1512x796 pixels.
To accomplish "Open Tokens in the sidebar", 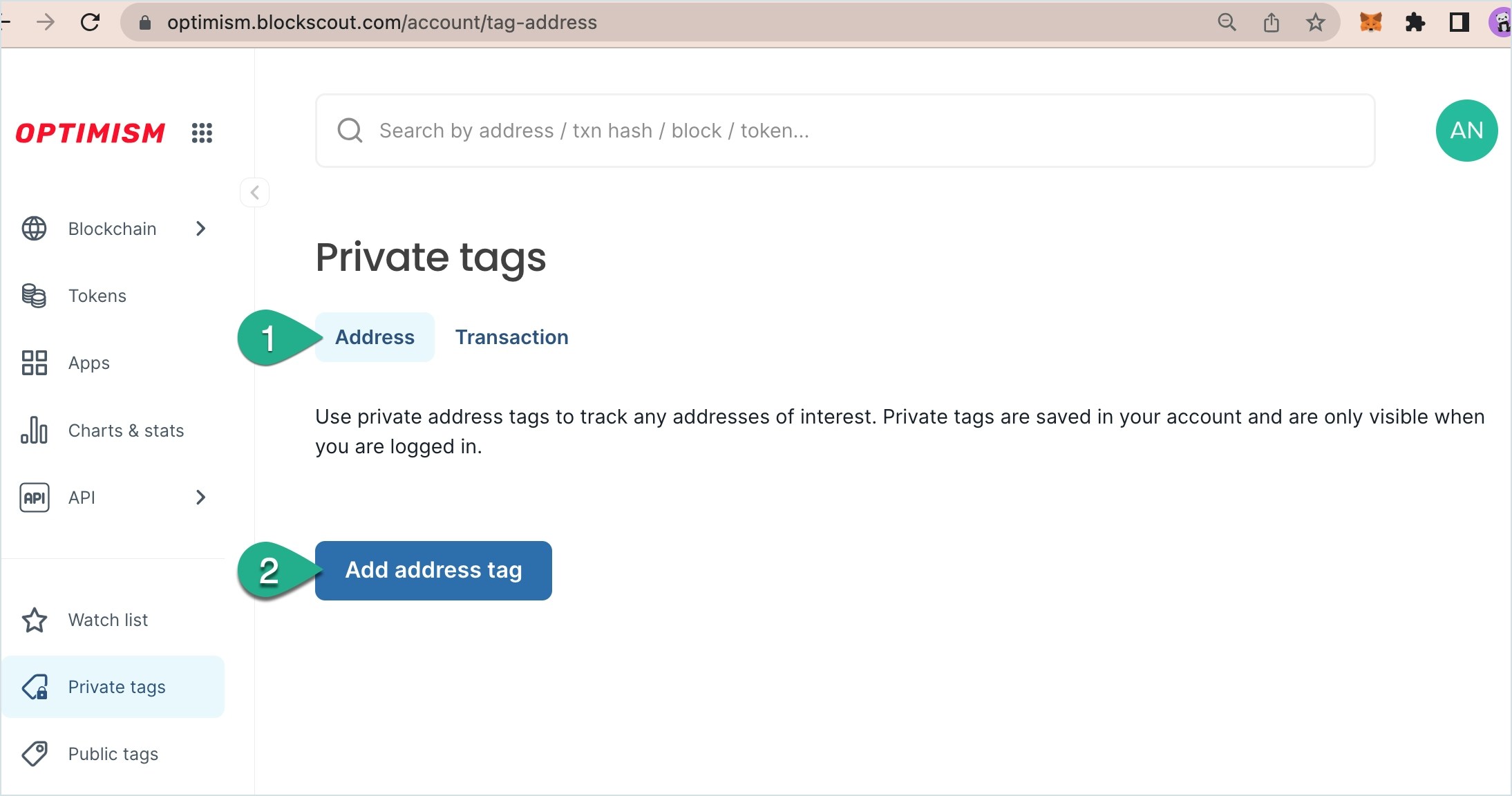I will click(x=97, y=296).
